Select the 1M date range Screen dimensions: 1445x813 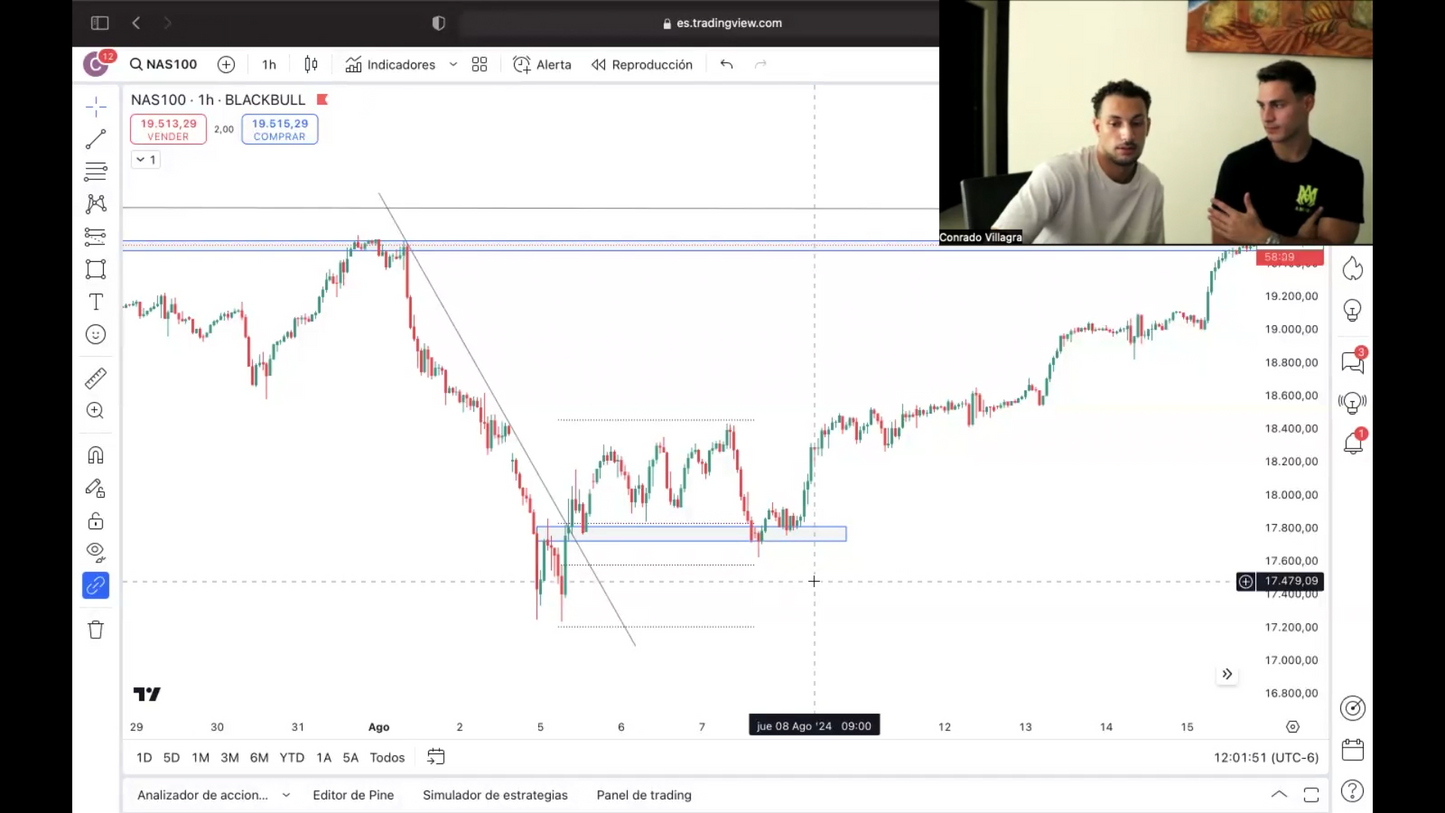coord(200,757)
